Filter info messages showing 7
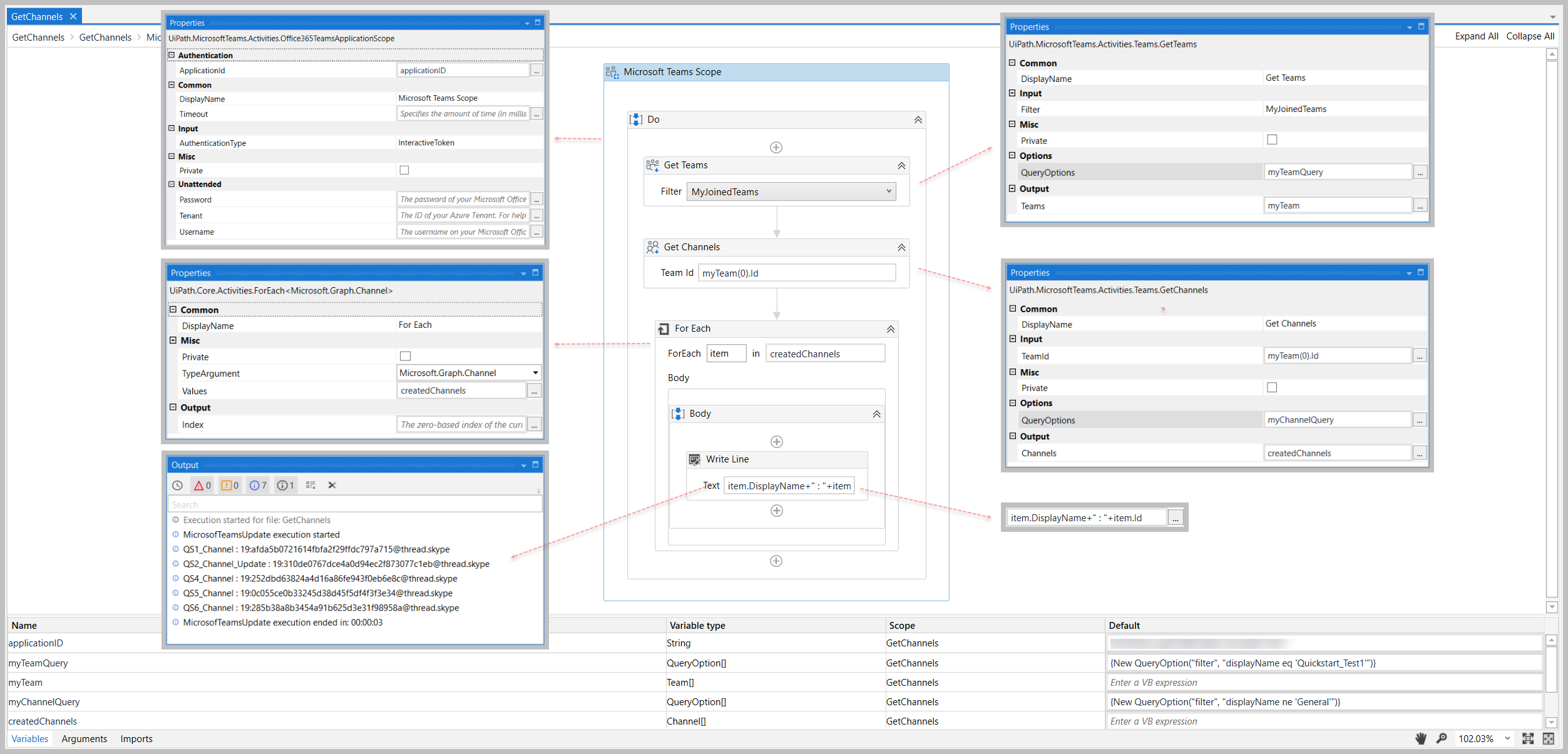Viewport: 1568px width, 754px height. [x=258, y=486]
